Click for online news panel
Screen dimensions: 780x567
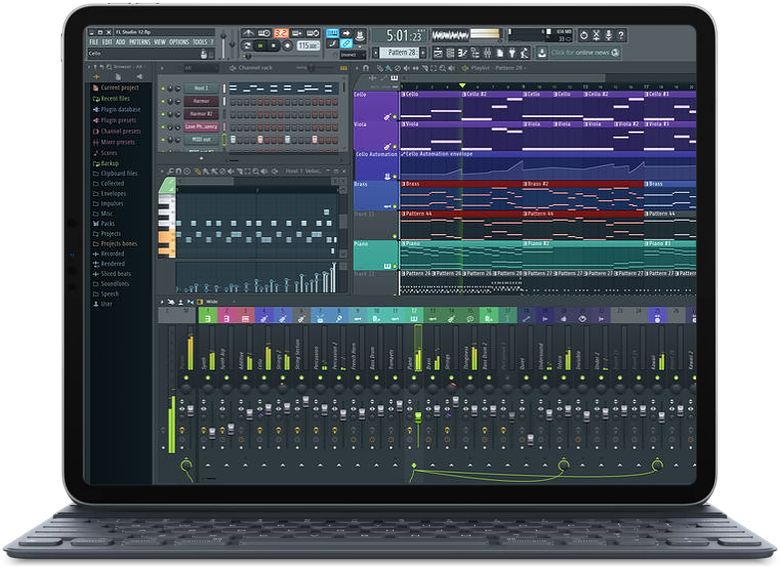pos(585,52)
